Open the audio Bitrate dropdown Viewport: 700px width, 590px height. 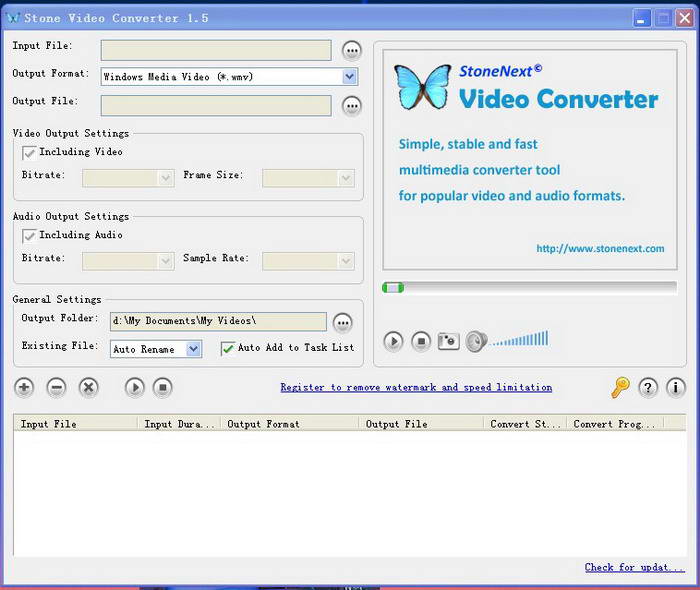coord(166,261)
